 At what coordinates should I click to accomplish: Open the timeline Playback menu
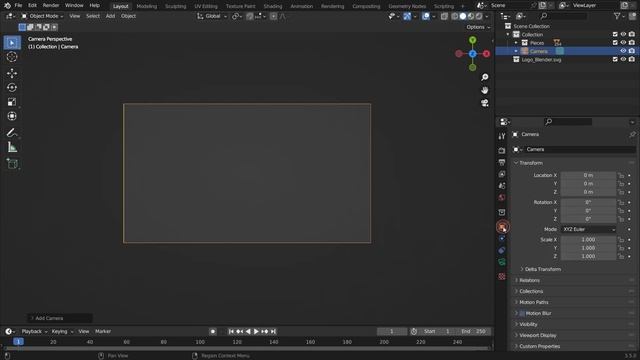pyautogui.click(x=34, y=331)
